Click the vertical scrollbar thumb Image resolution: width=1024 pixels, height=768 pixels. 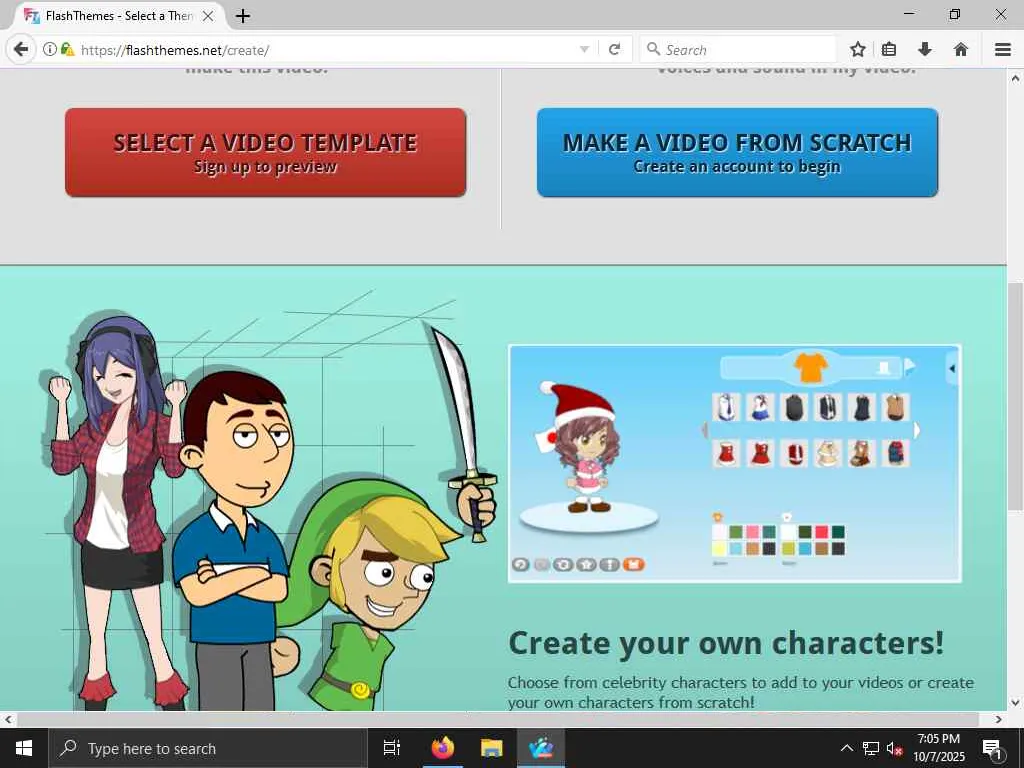click(x=1015, y=396)
